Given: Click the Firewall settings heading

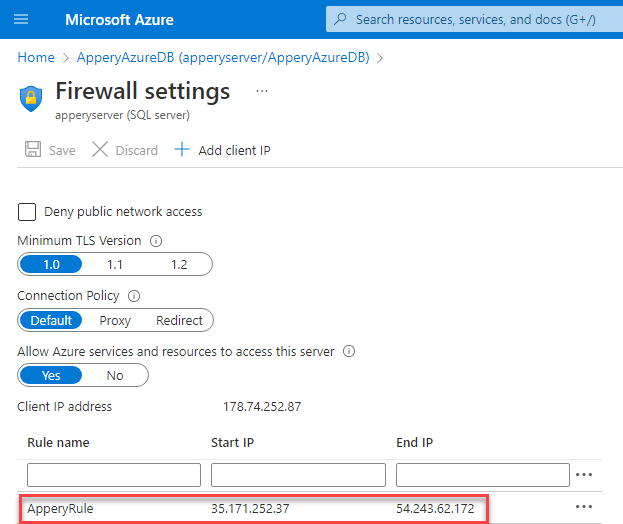Looking at the screenshot, I should coord(143,91).
